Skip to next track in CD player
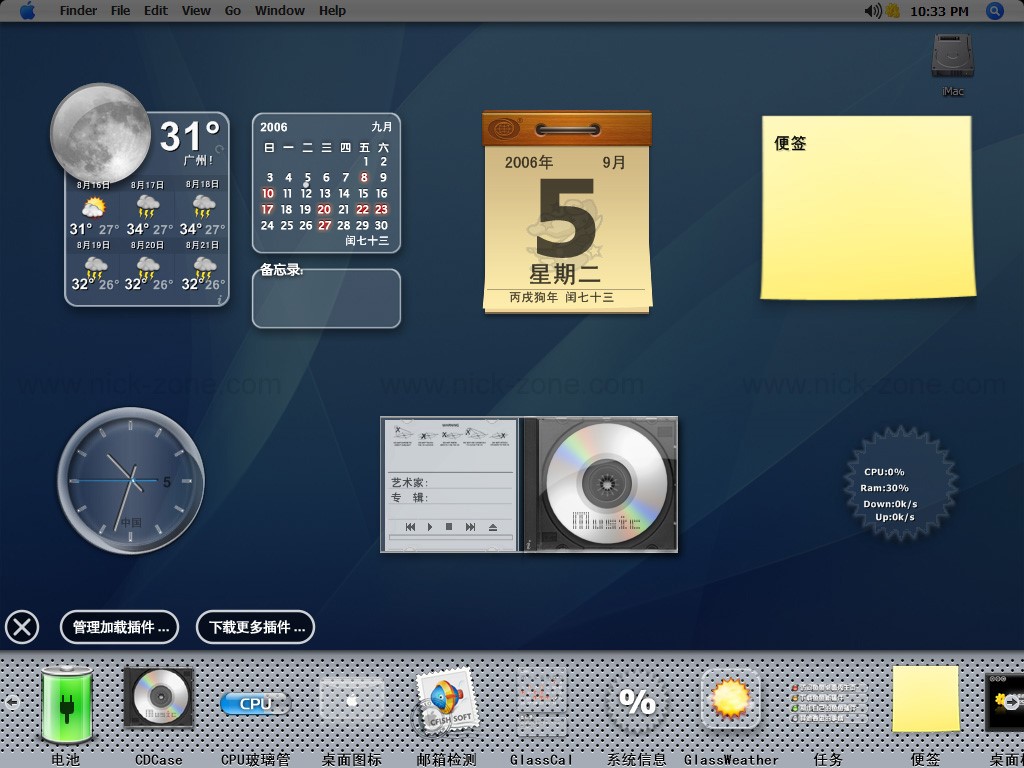This screenshot has height=768, width=1024. pos(470,527)
